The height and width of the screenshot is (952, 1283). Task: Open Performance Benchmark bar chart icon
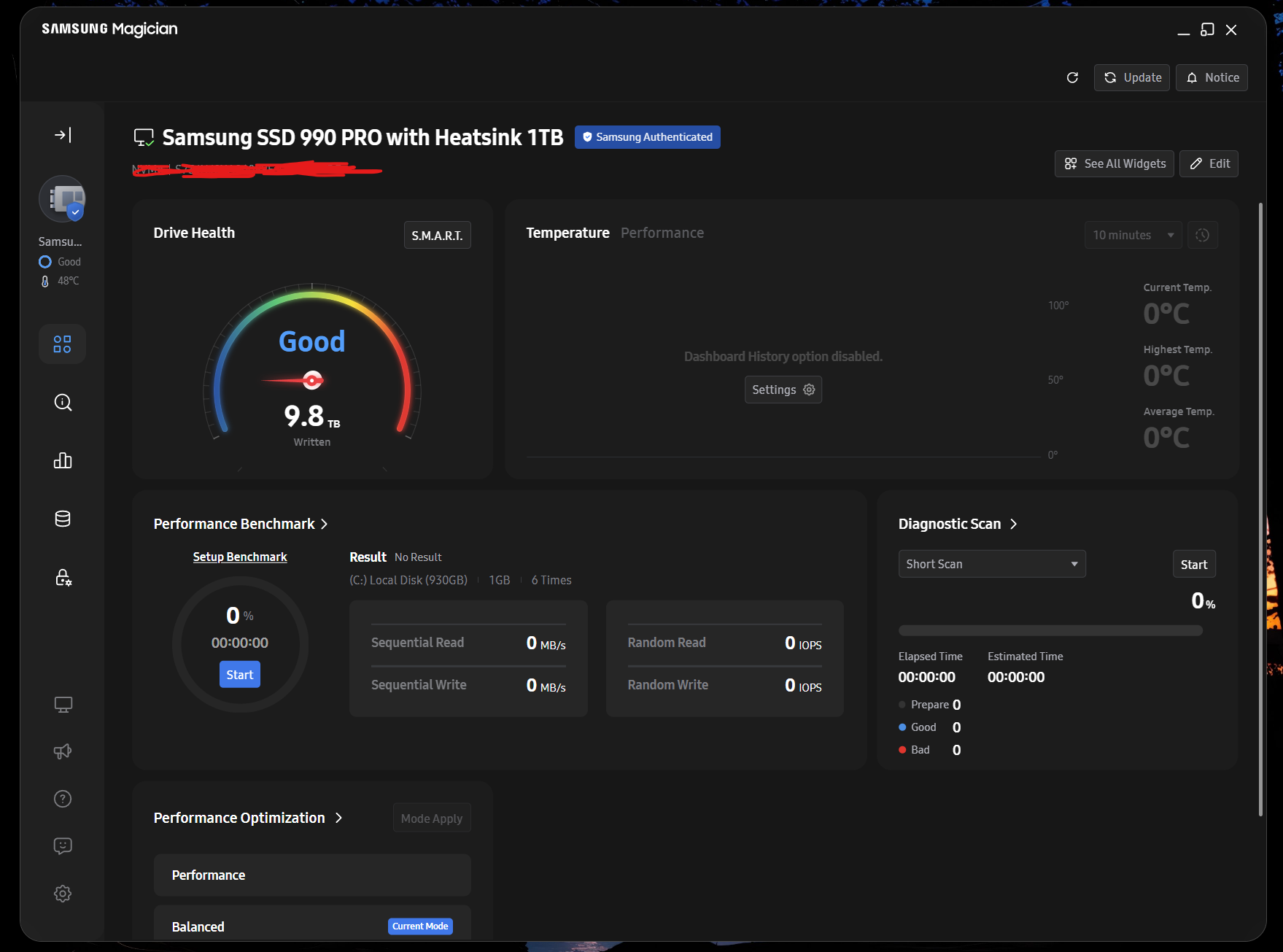click(63, 460)
